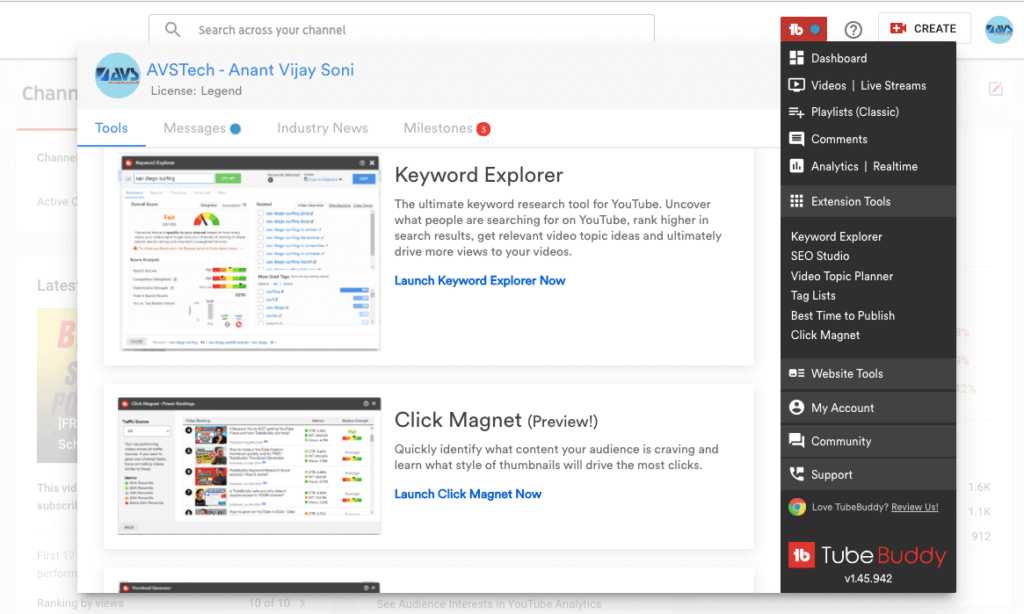This screenshot has height=614, width=1024.
Task: Click the My Account person icon
Action: click(x=797, y=408)
